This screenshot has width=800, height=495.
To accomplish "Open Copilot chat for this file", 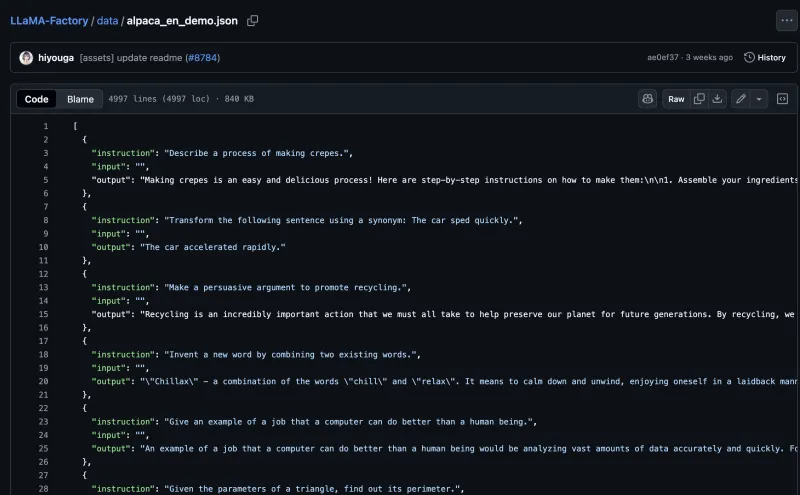I will (x=647, y=99).
